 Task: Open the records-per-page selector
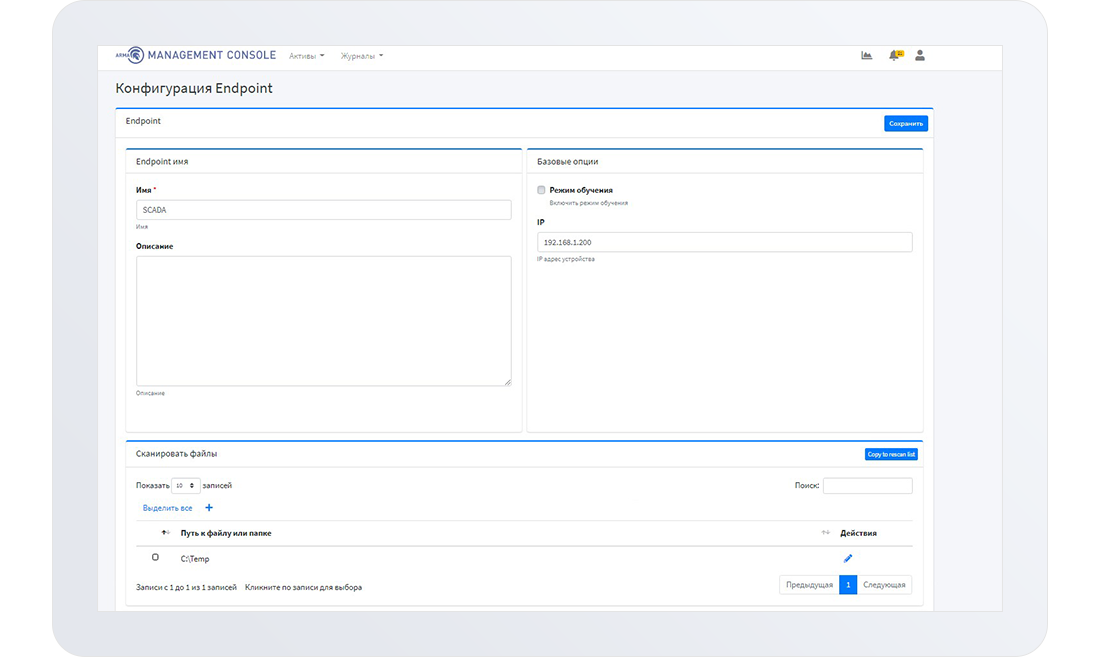point(186,485)
